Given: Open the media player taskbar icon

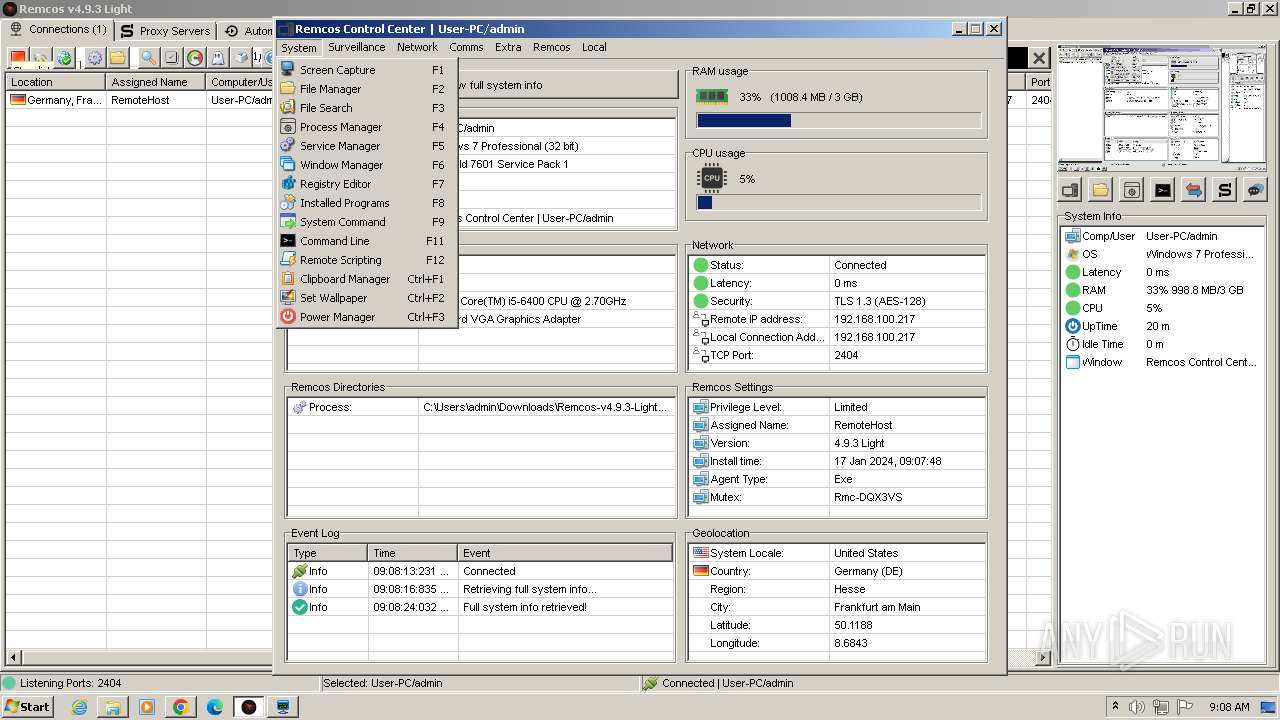Looking at the screenshot, I should [147, 707].
